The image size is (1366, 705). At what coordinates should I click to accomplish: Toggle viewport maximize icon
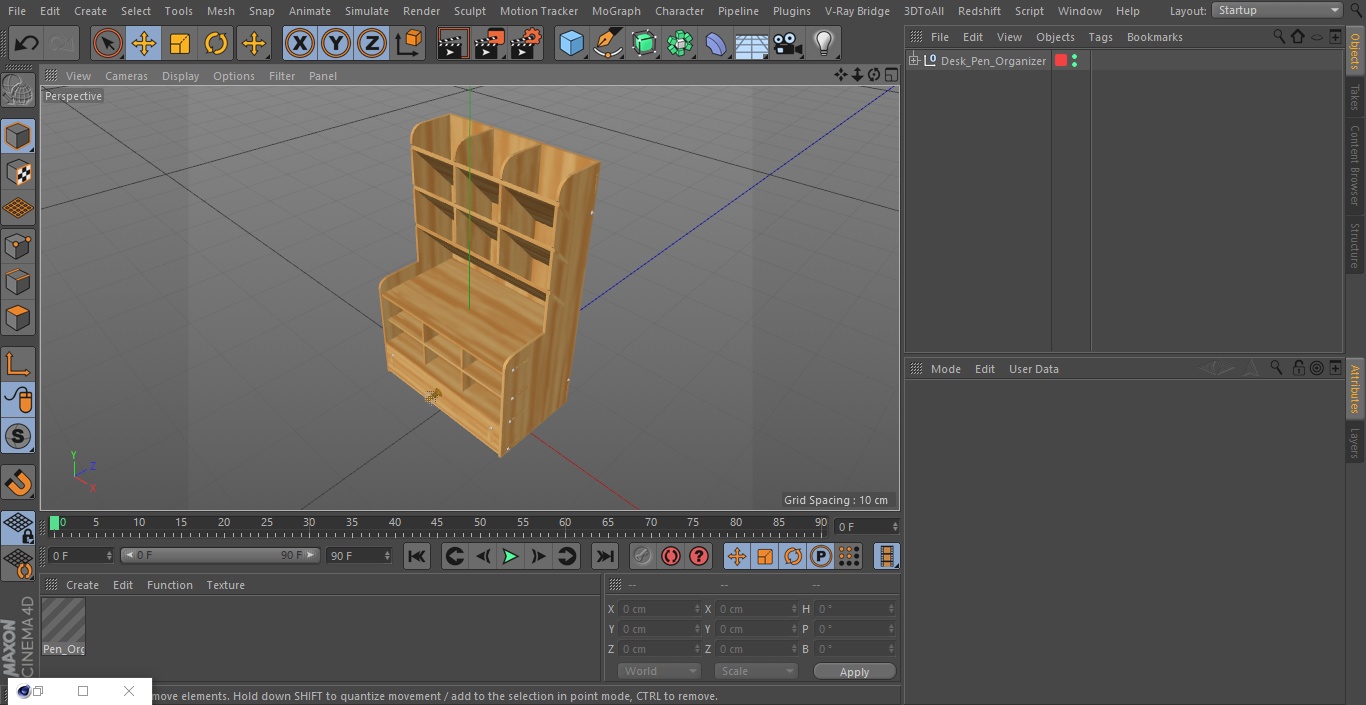pos(890,75)
